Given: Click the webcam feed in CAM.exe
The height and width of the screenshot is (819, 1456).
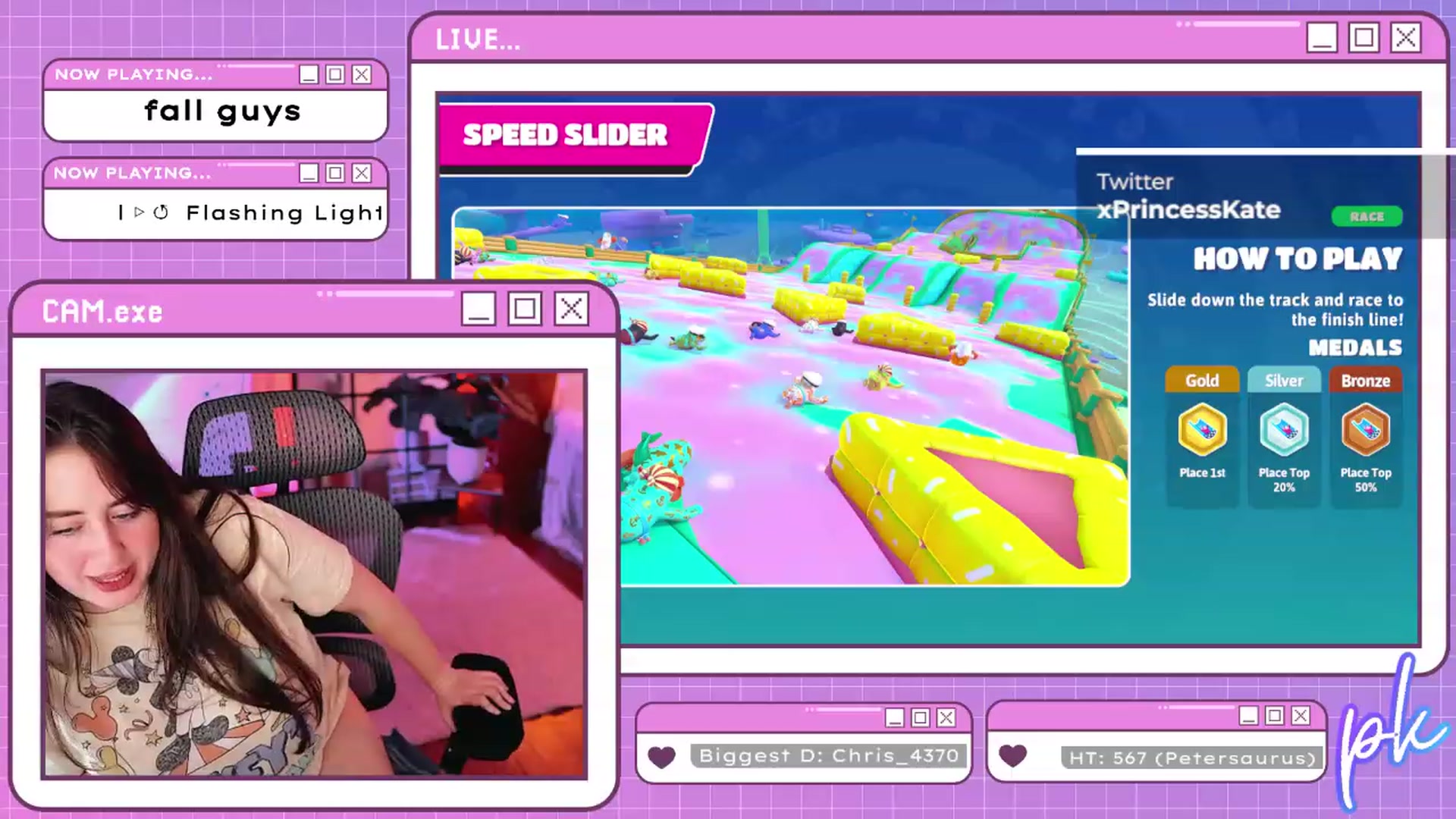Looking at the screenshot, I should click(x=314, y=574).
